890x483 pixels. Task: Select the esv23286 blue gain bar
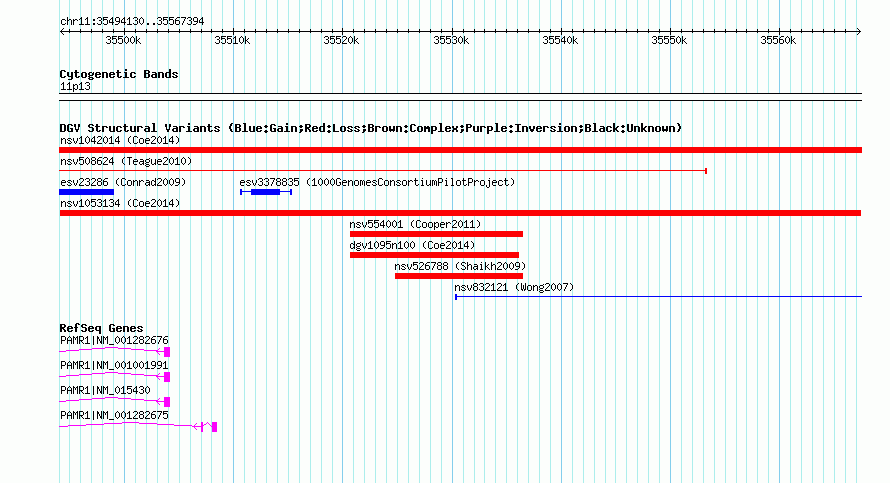(86, 192)
